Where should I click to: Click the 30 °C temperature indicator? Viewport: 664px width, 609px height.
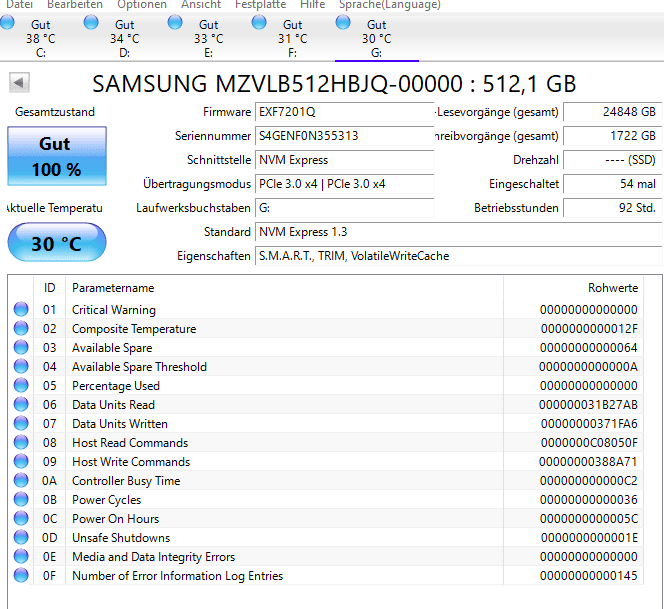[57, 242]
